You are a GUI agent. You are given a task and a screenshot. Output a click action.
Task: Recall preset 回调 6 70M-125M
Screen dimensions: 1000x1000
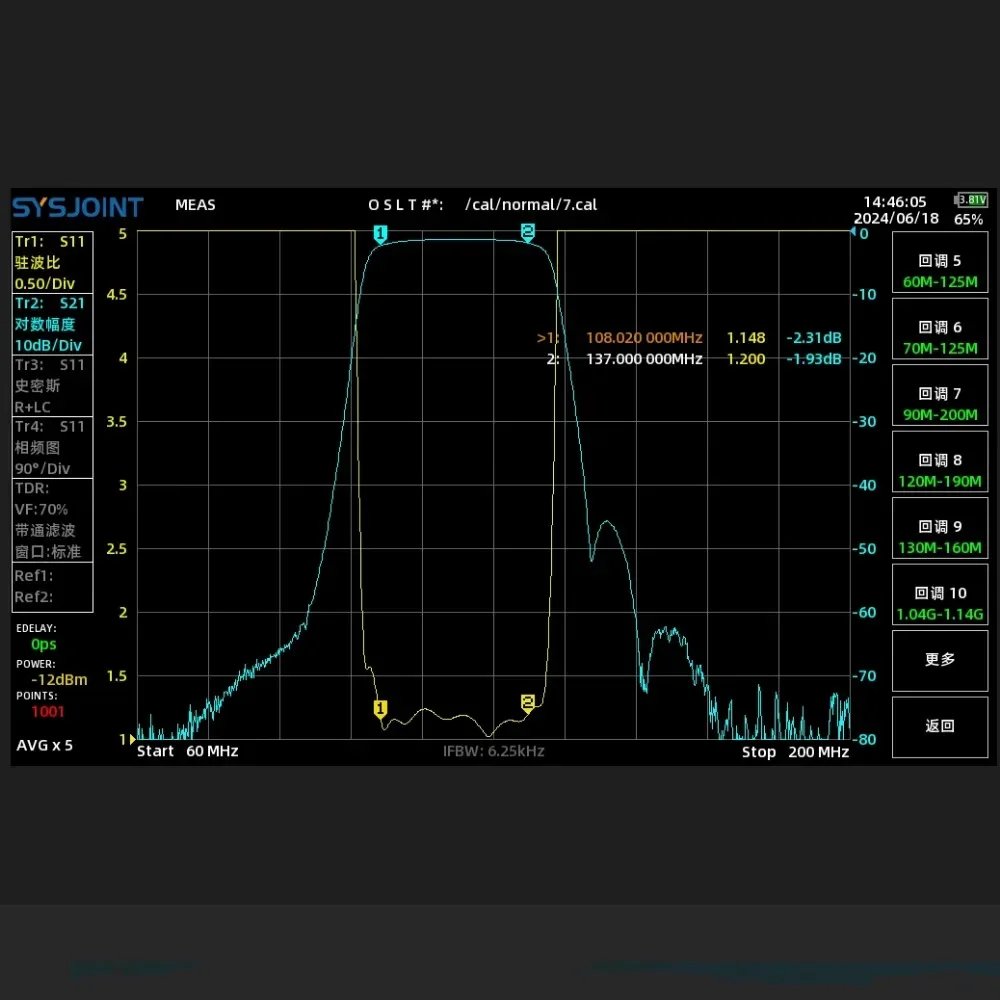click(x=939, y=337)
